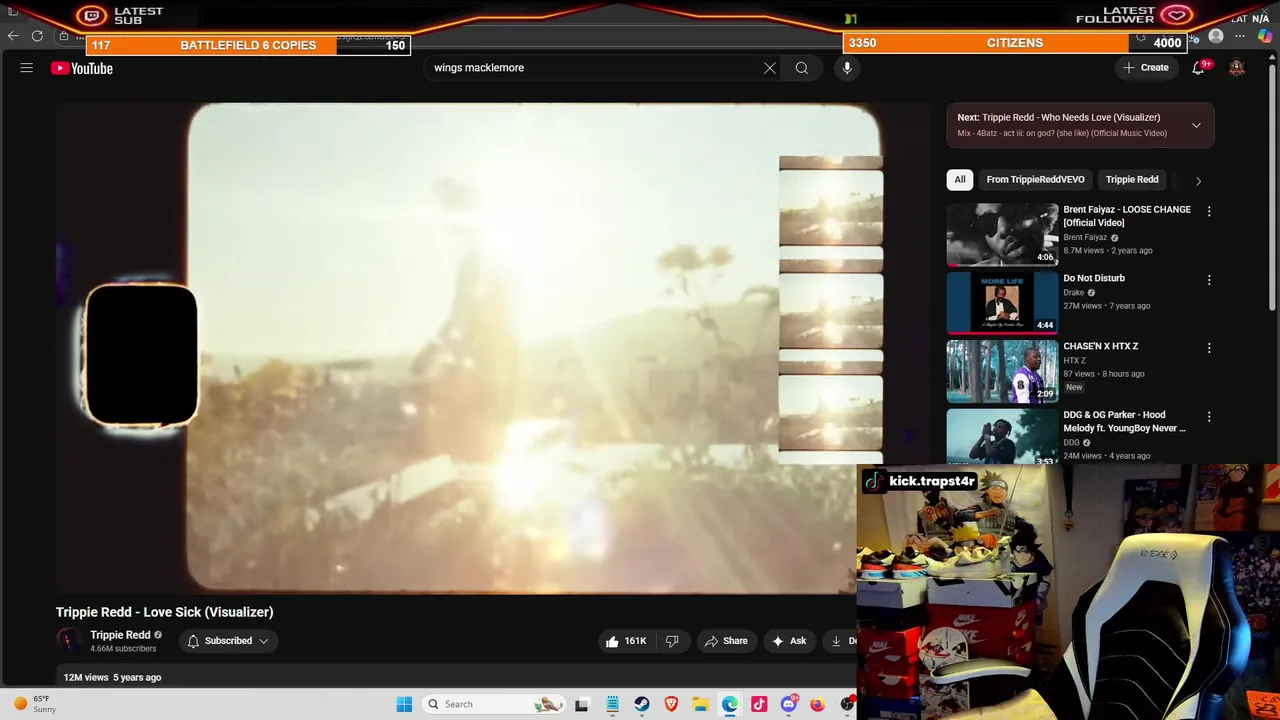
Task: Show more filter chips with arrow
Action: 1198,181
